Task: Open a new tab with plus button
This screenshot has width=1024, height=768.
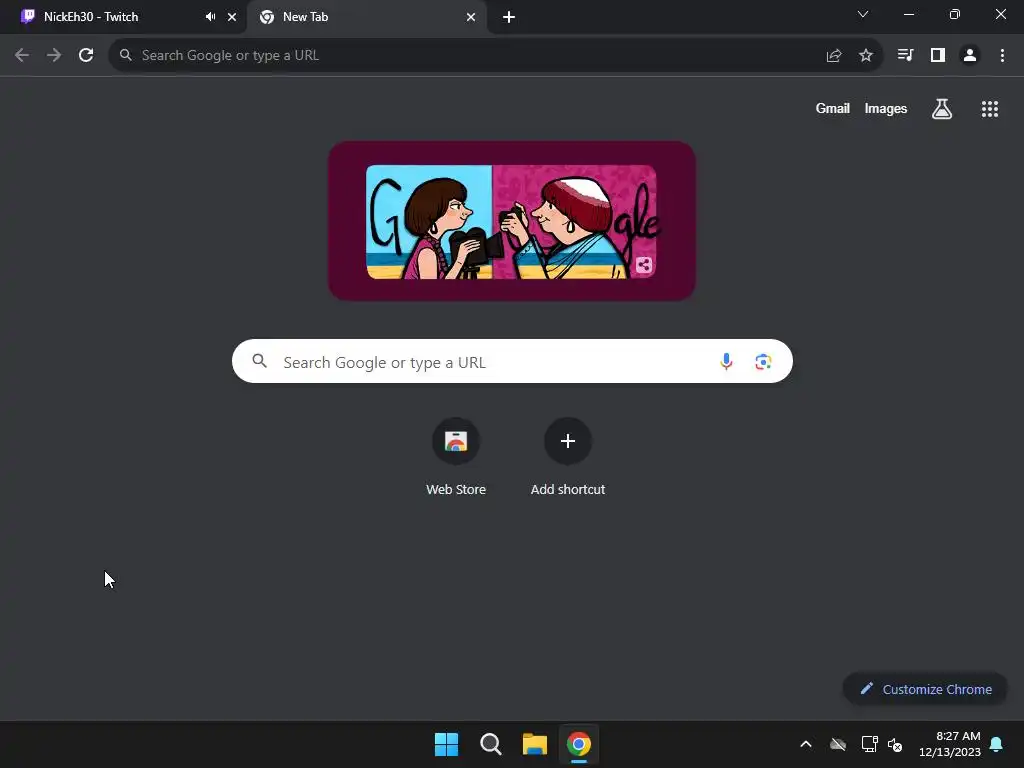Action: click(x=509, y=17)
